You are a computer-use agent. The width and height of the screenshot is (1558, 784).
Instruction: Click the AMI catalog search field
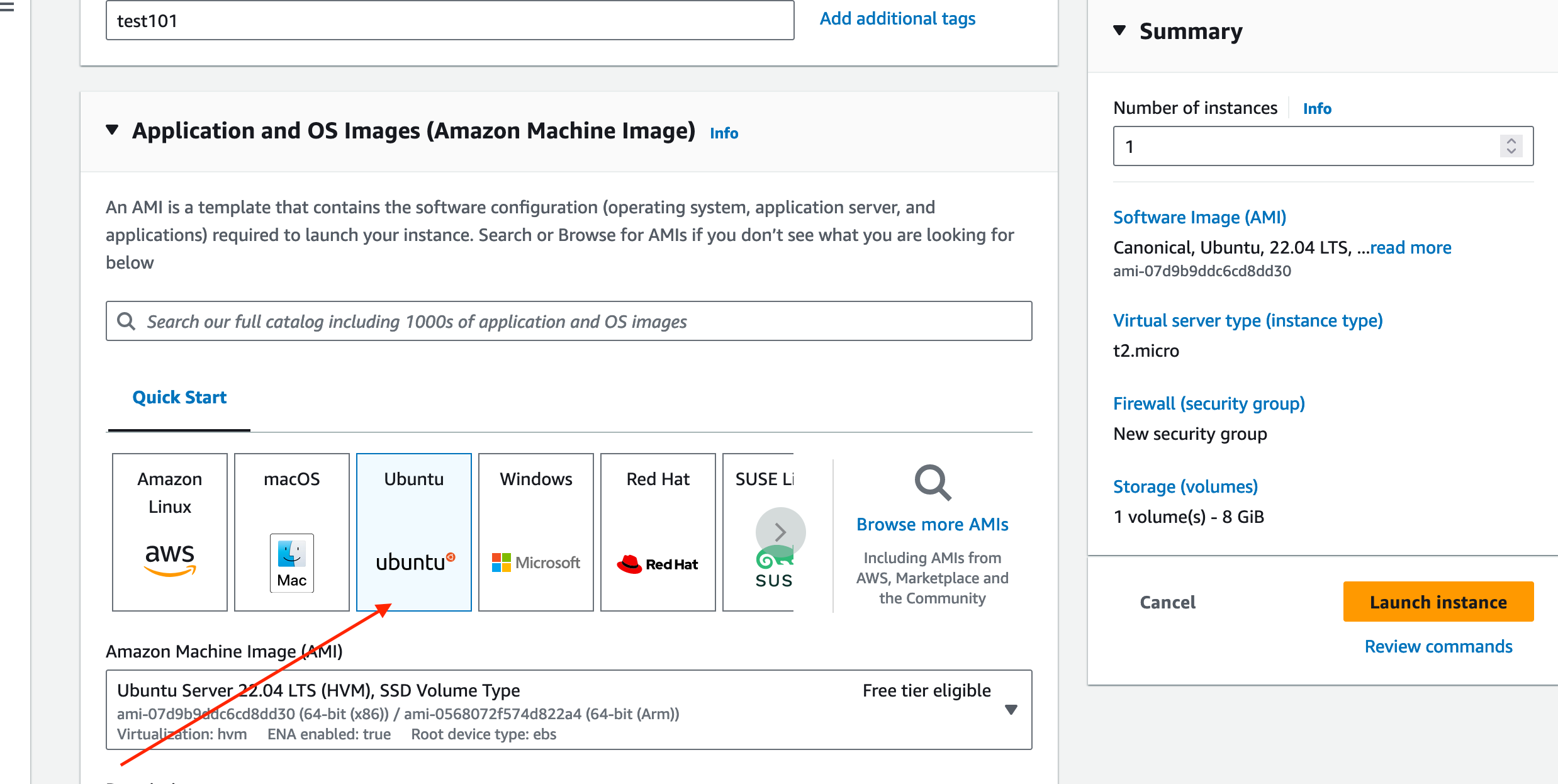tap(568, 322)
